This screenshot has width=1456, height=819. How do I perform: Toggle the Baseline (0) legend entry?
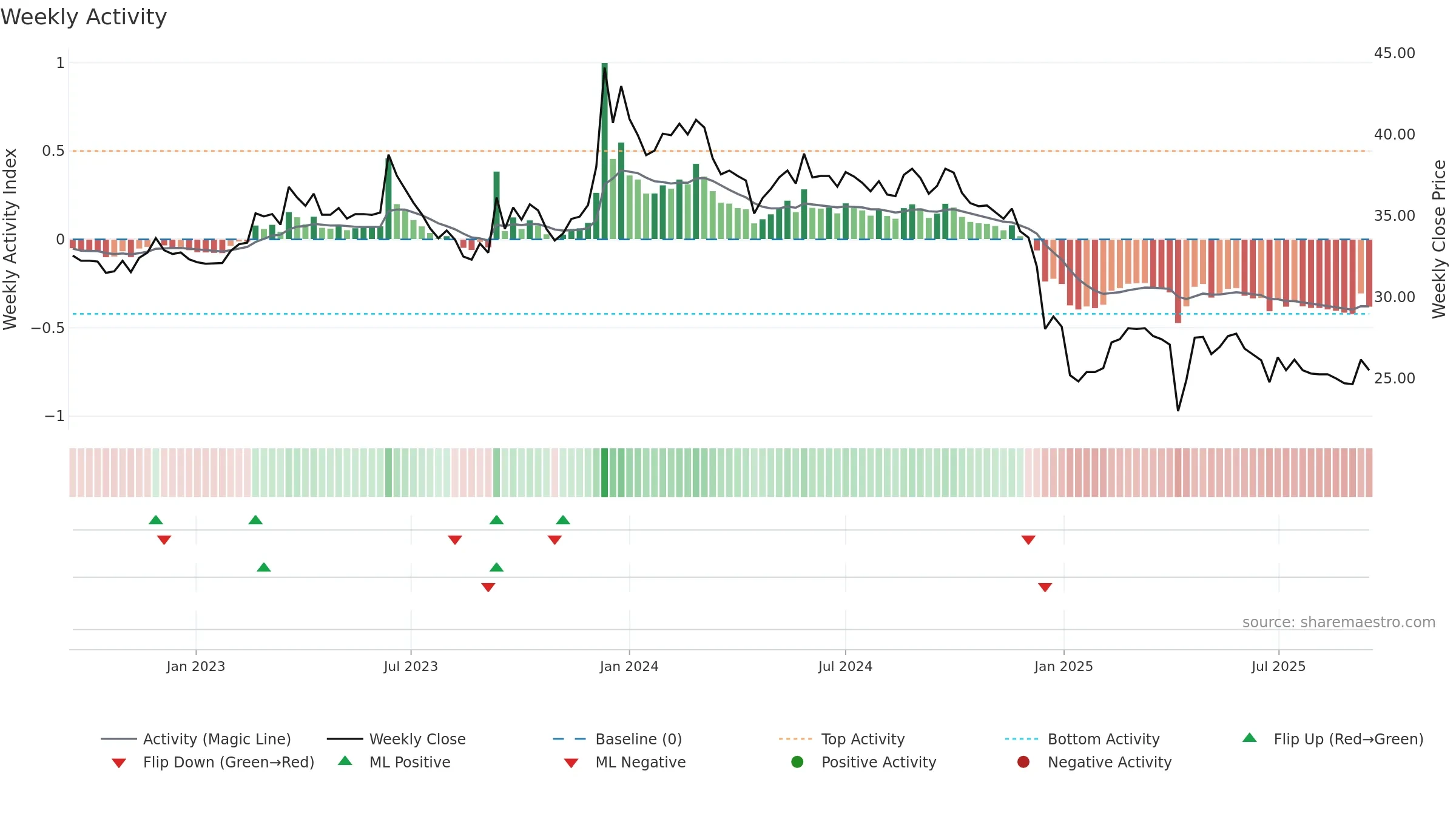618,739
